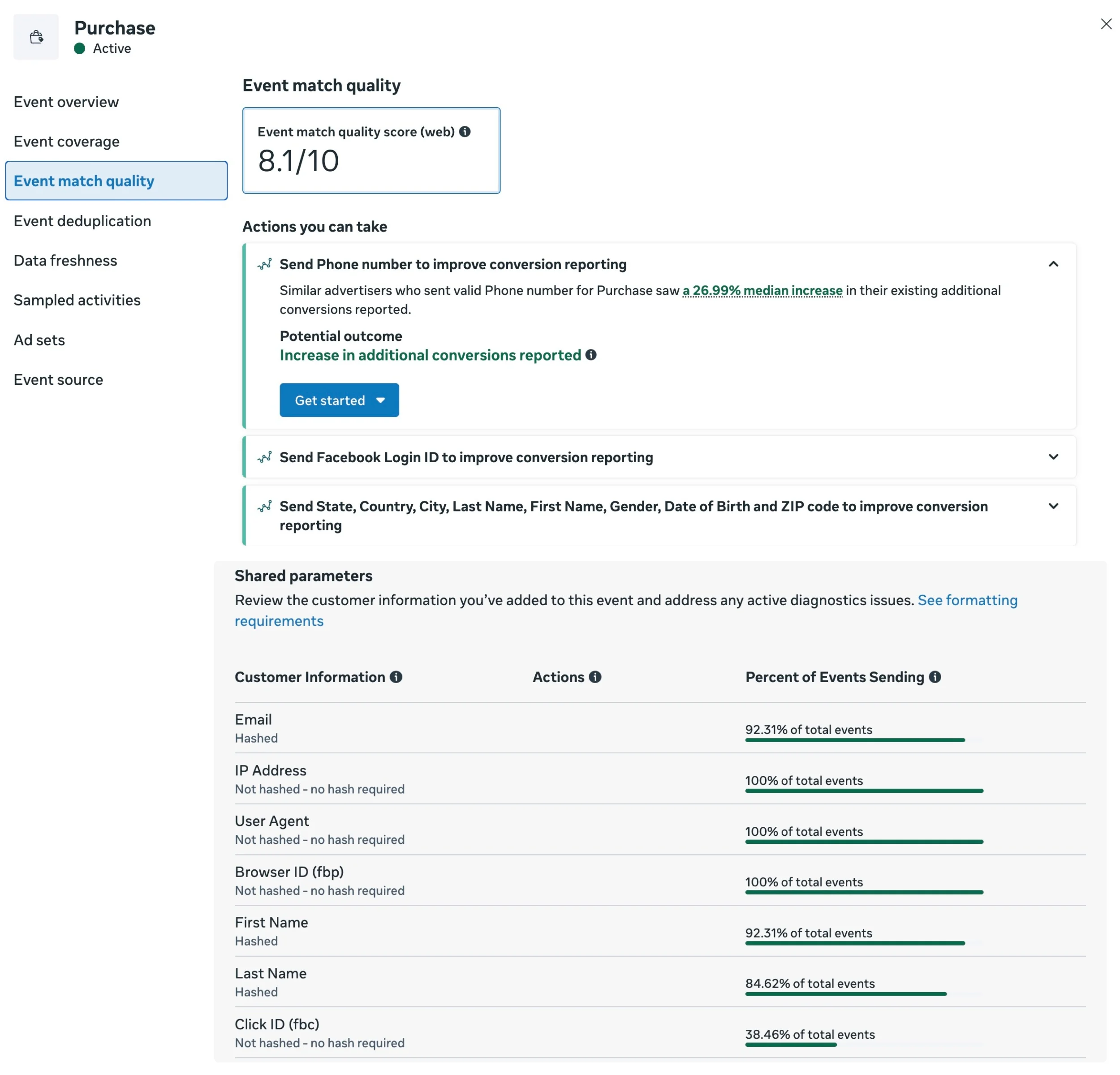Go to Event deduplication
The height and width of the screenshot is (1075, 1120).
pos(82,220)
